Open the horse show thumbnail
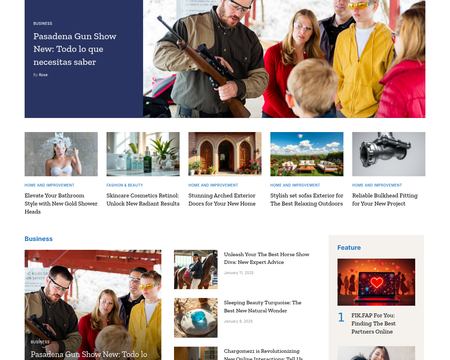The height and width of the screenshot is (360, 450). (x=196, y=270)
